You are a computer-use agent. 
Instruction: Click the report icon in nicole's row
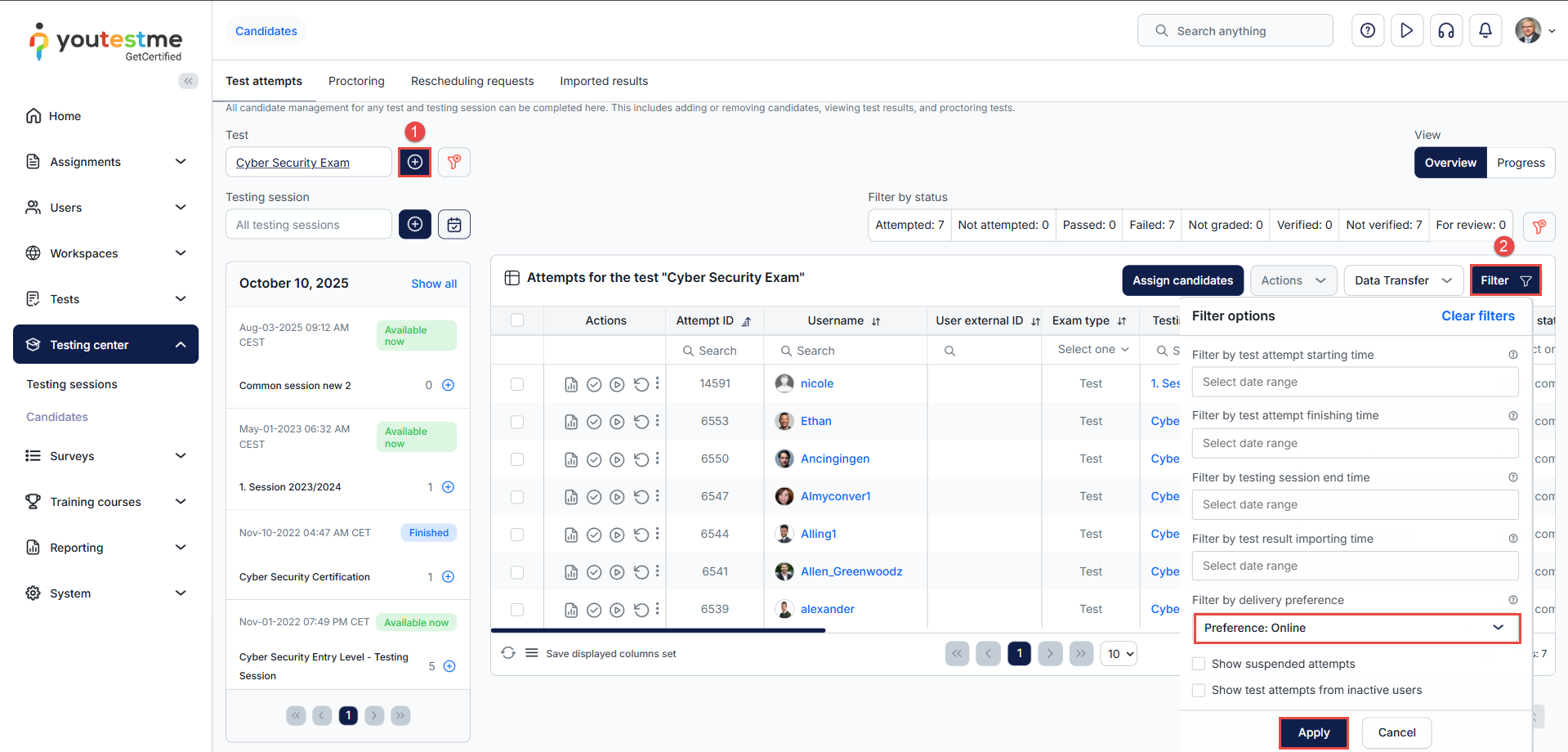(x=571, y=384)
